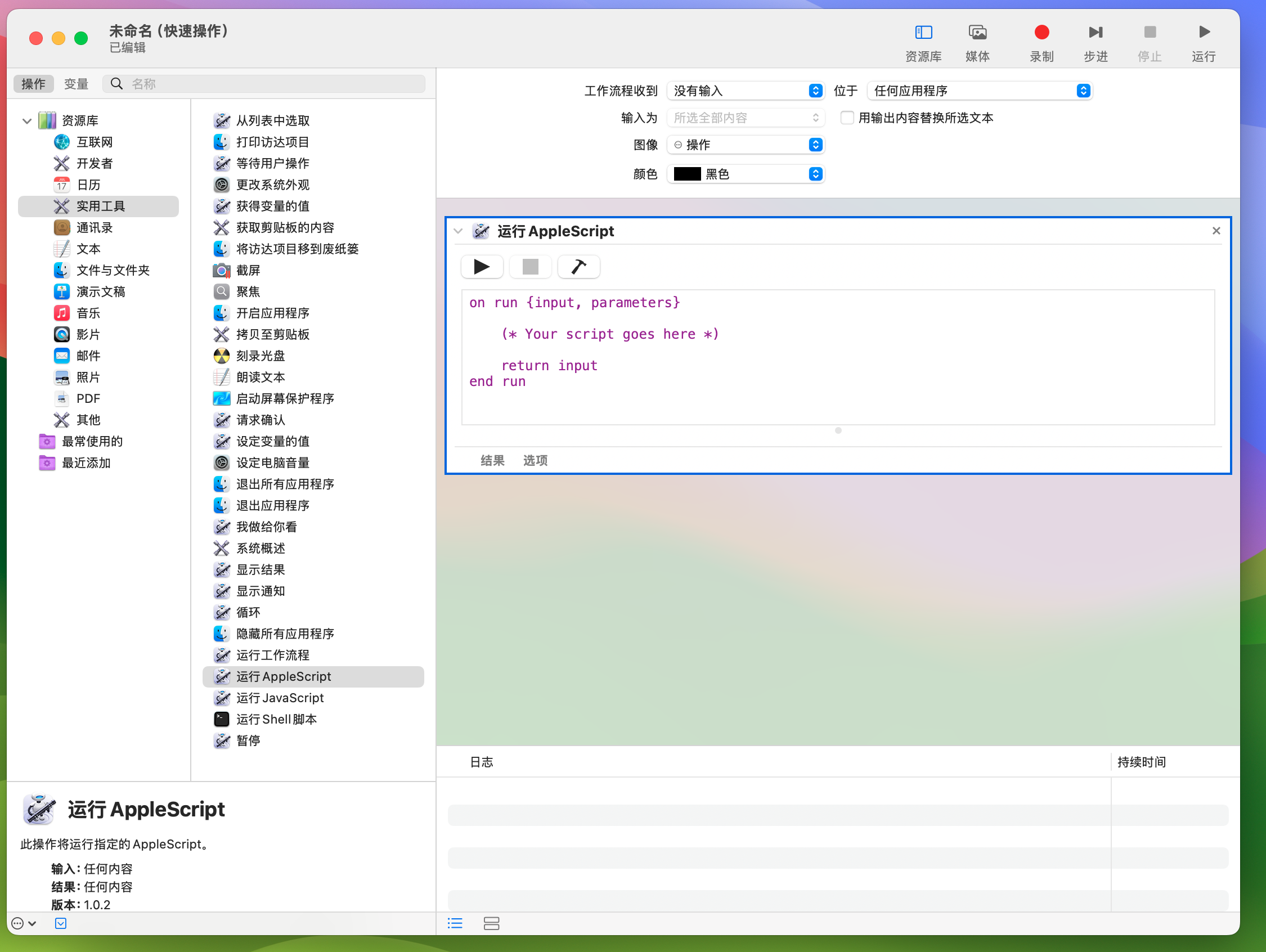1266x952 pixels.
Task: Open the ellipsis action menu at bottom left
Action: point(24,923)
